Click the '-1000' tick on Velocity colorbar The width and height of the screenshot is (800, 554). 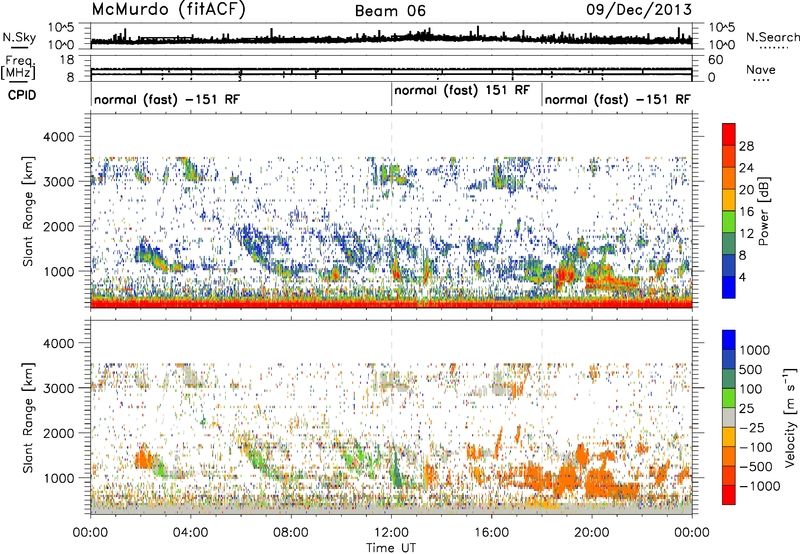click(759, 486)
